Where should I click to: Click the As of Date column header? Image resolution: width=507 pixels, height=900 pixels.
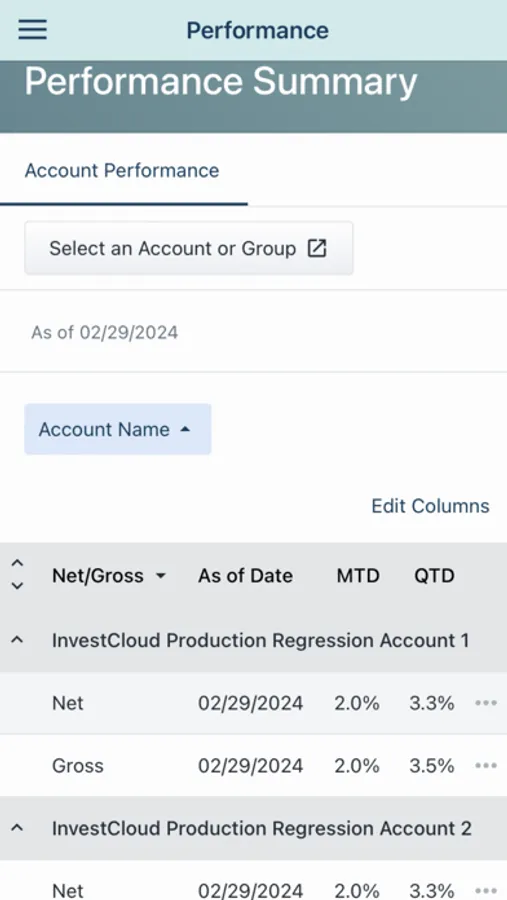(x=245, y=576)
